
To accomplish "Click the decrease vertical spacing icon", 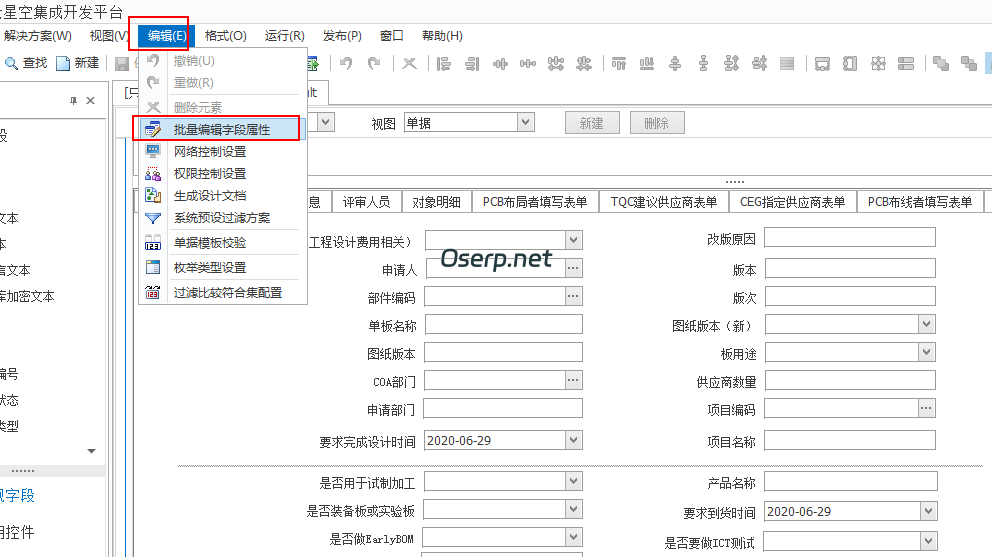I will 759,63.
